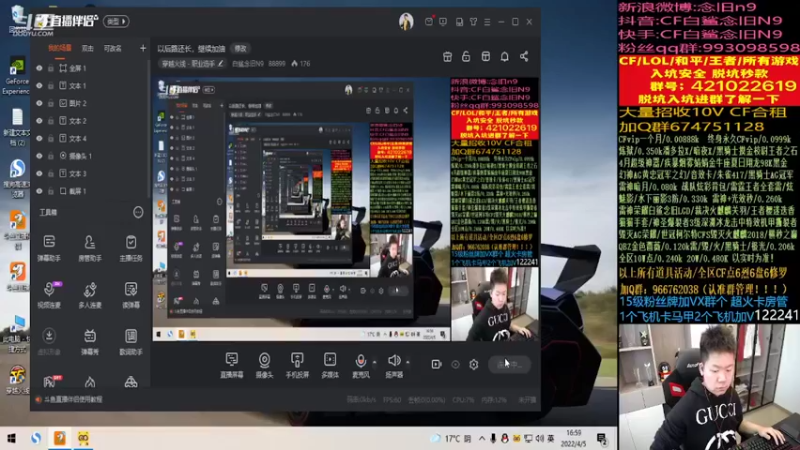This screenshot has height=450, width=800.
Task: Open the user avatar in title bar
Action: coord(406,22)
